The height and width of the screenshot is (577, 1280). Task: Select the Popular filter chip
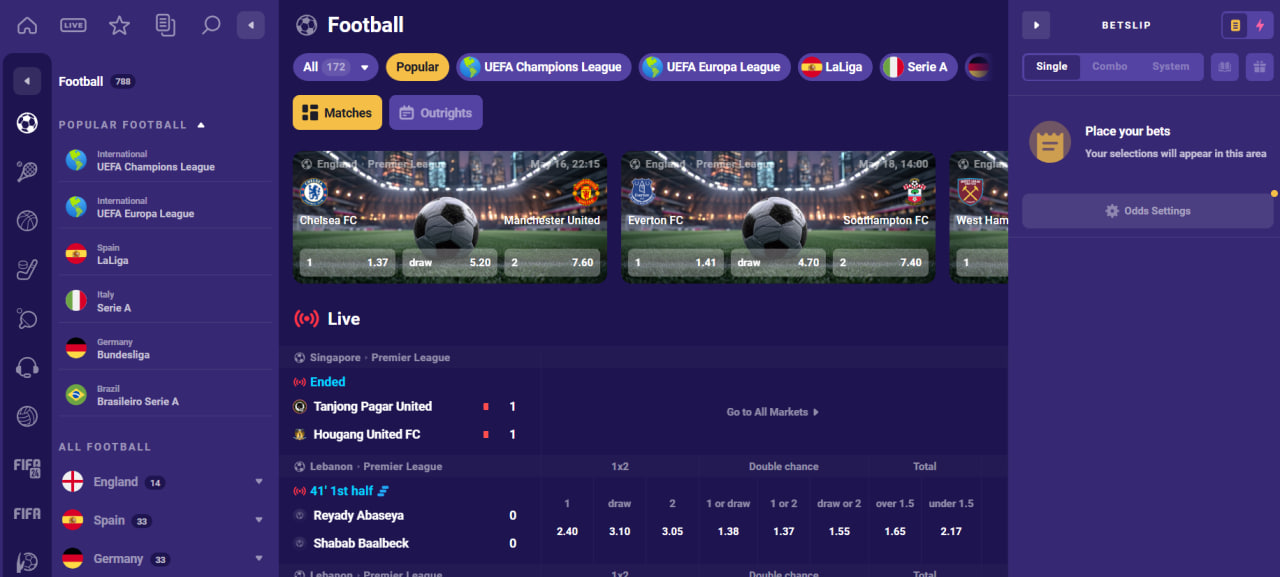click(417, 67)
